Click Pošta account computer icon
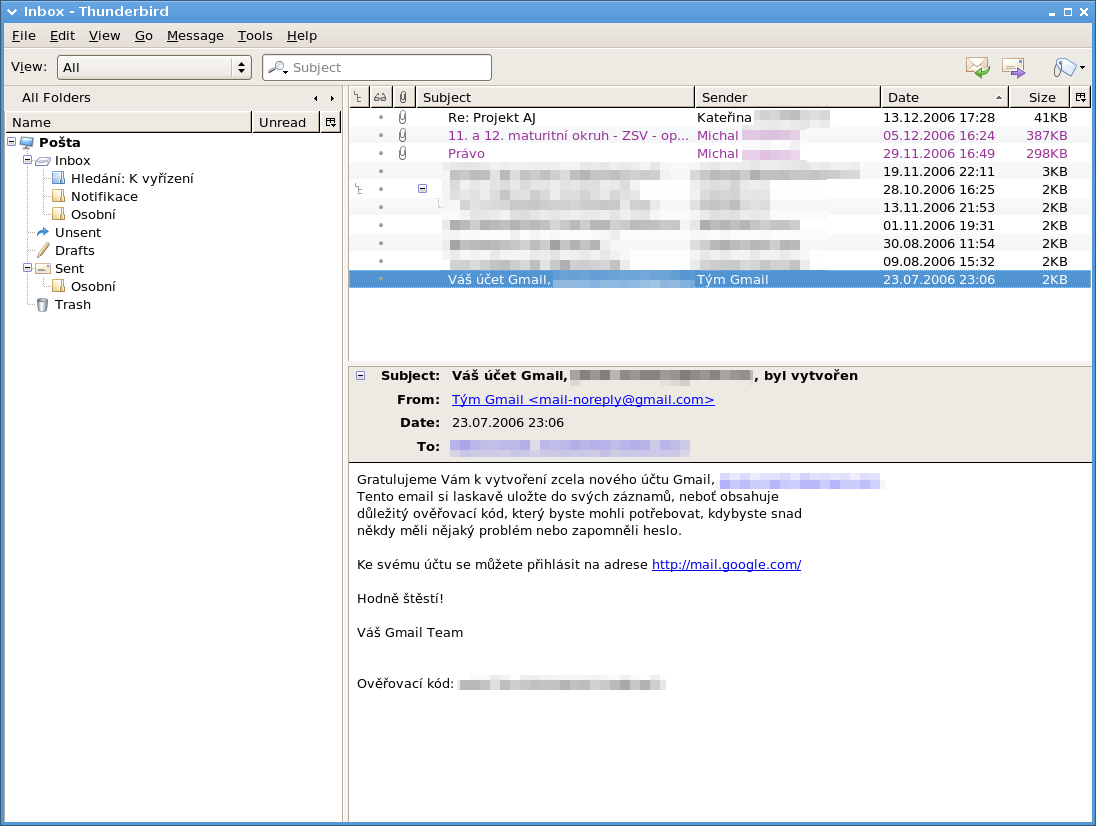Viewport: 1096px width, 826px height. tap(27, 143)
